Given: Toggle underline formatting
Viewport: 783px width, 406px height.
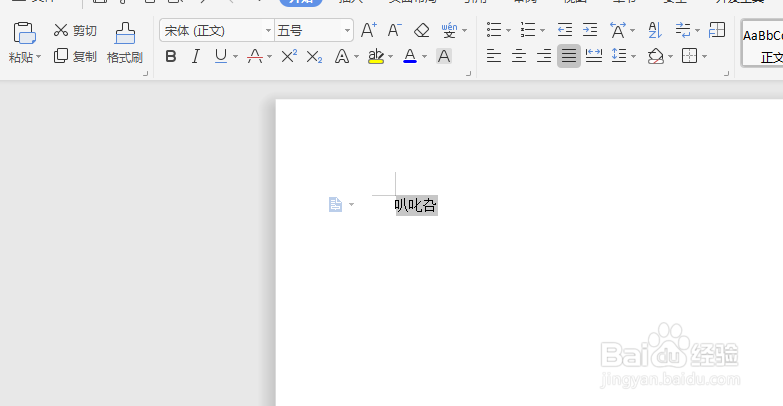Looking at the screenshot, I should click(221, 56).
